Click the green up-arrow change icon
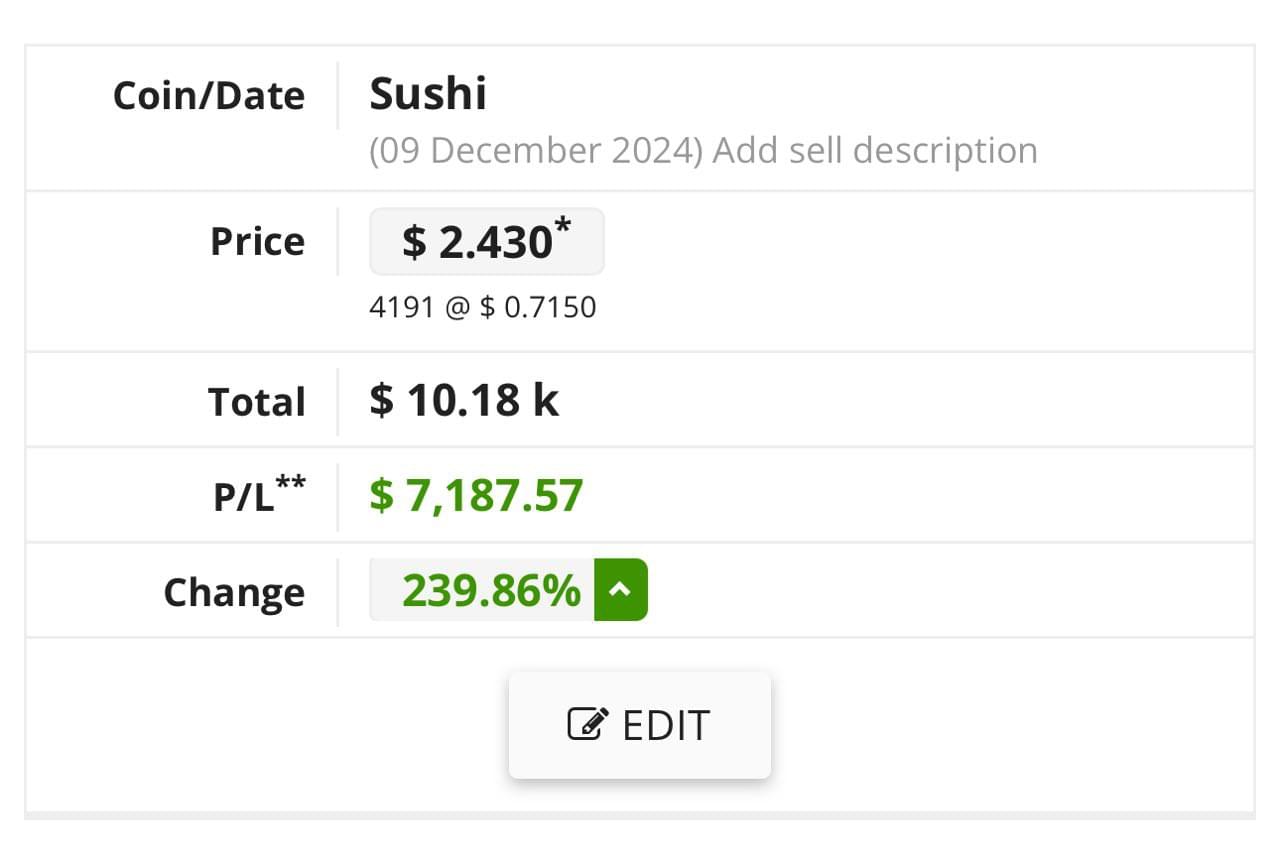The height and width of the screenshot is (864, 1280). [621, 590]
